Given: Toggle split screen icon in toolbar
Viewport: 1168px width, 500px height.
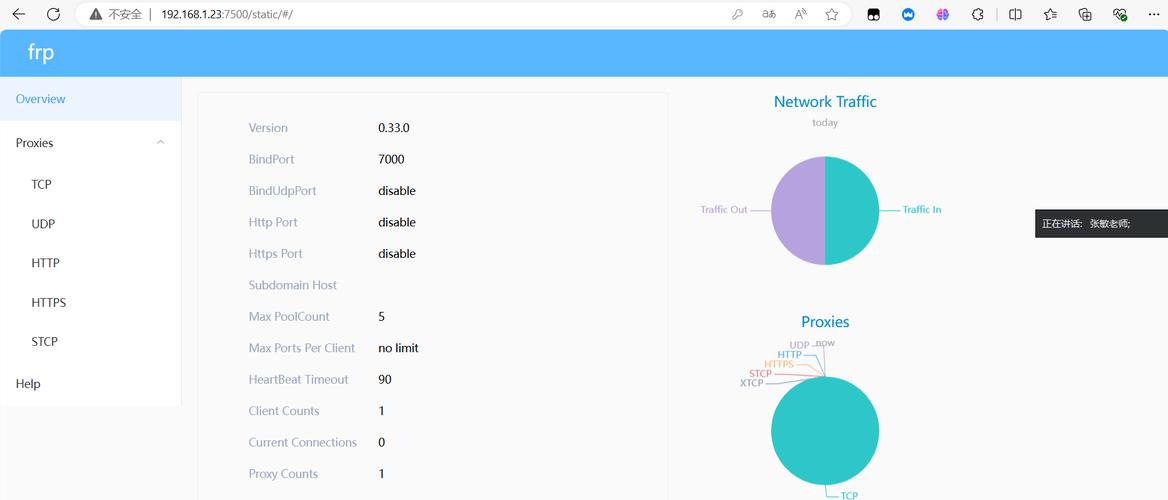Looking at the screenshot, I should pos(1015,14).
